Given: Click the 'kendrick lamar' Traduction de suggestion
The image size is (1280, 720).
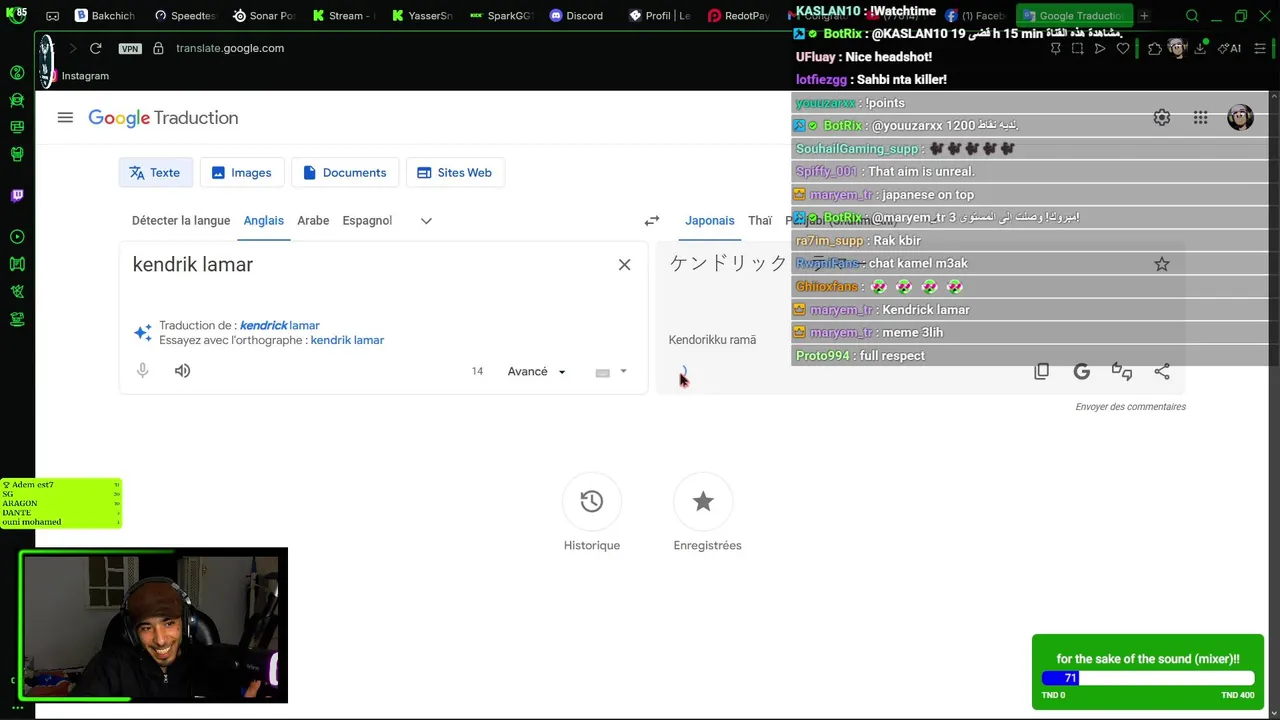Looking at the screenshot, I should [x=280, y=326].
